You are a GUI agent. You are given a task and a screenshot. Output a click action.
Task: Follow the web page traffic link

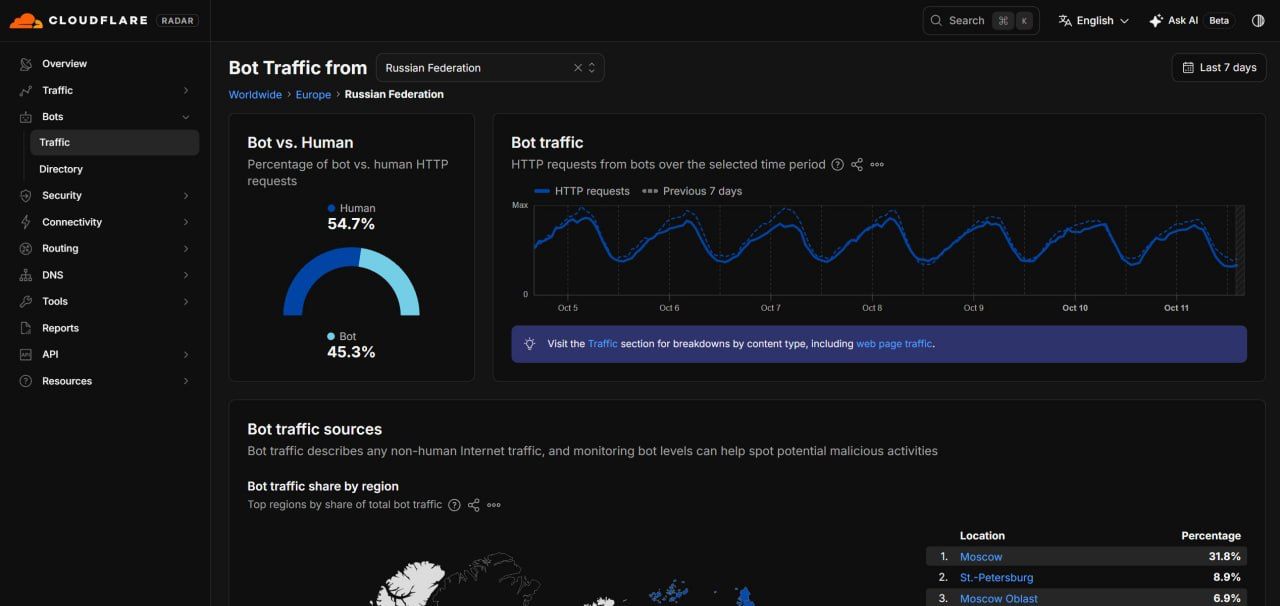[x=894, y=344]
